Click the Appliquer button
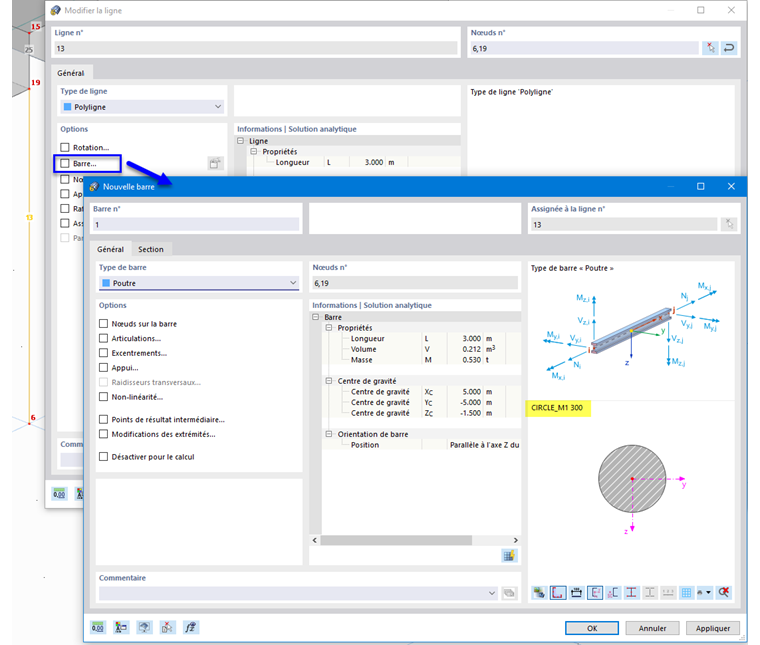 click(713, 628)
